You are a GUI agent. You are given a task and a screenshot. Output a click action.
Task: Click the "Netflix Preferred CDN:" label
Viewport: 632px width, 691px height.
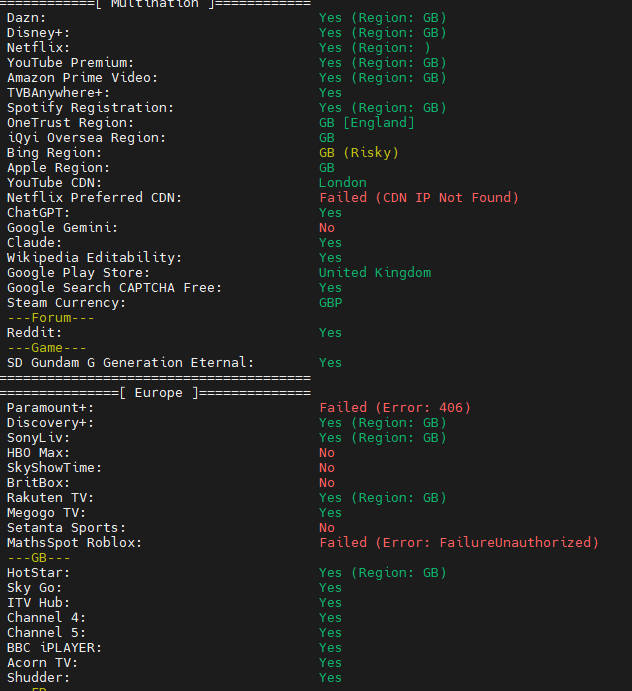94,198
